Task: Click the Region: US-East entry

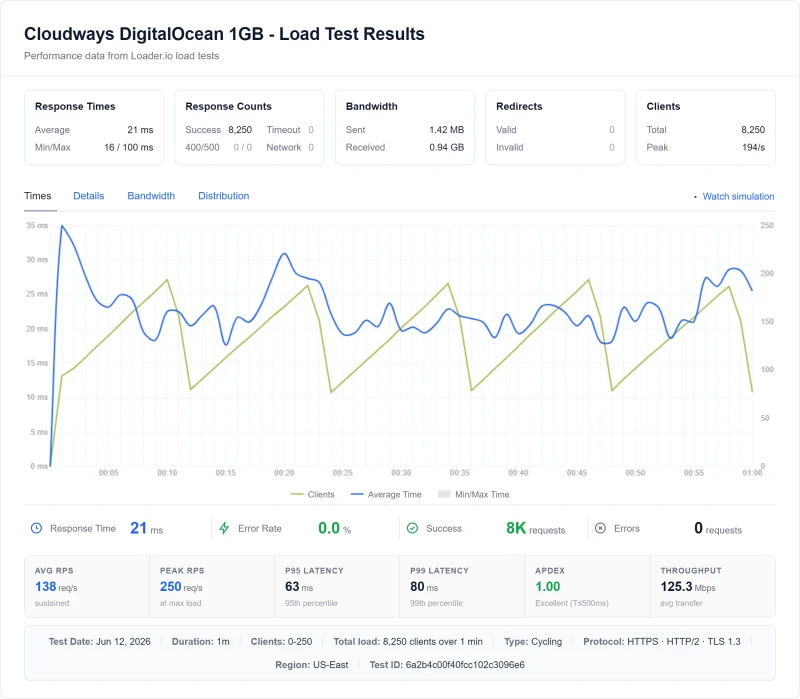Action: 312,665
